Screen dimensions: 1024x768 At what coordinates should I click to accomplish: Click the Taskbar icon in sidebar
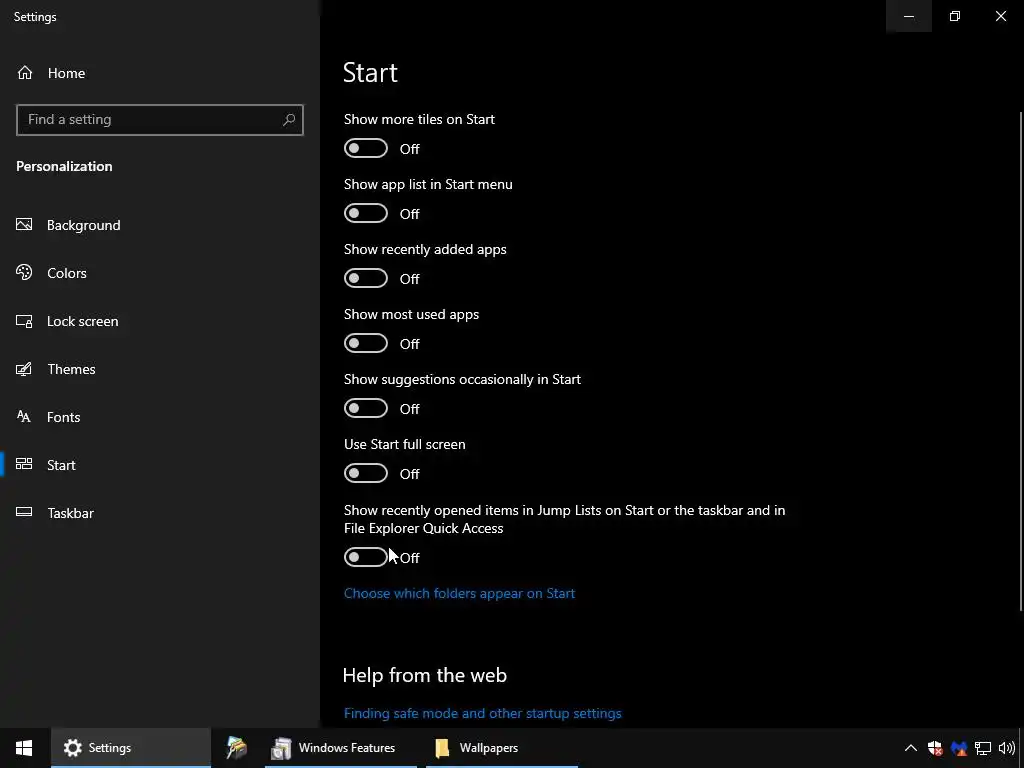[24, 512]
